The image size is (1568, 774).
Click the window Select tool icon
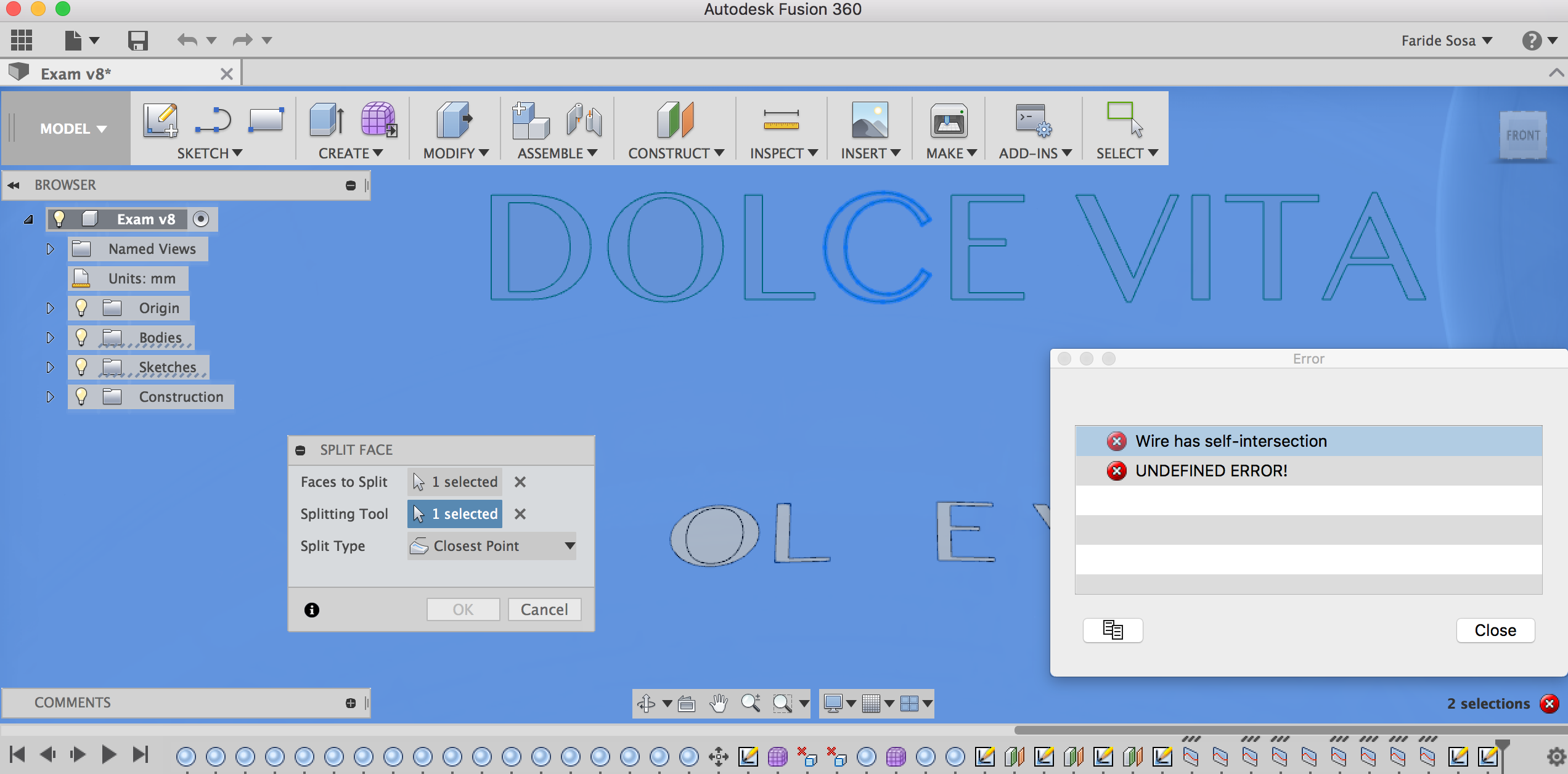point(1125,120)
